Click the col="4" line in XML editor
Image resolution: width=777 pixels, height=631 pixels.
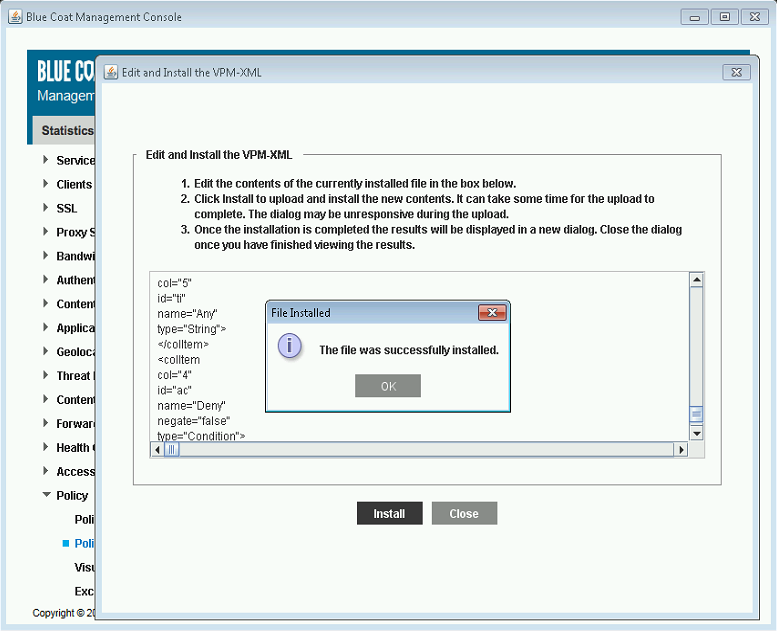pos(174,375)
